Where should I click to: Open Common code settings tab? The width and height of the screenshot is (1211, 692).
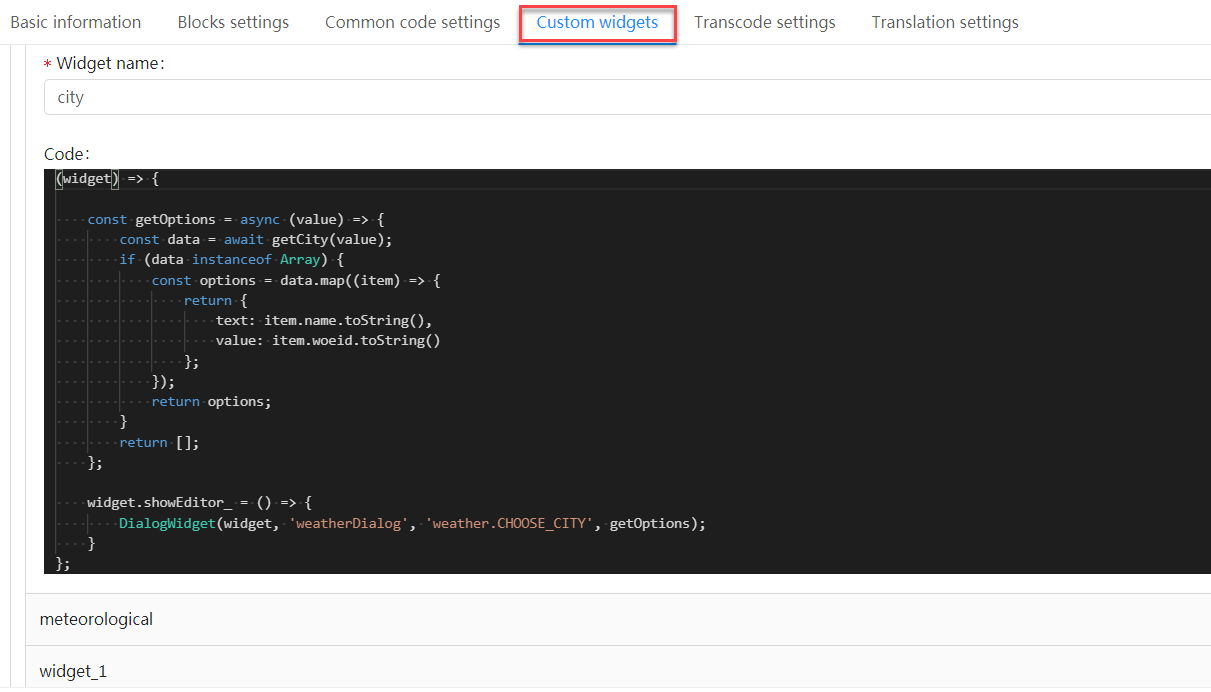click(x=412, y=22)
